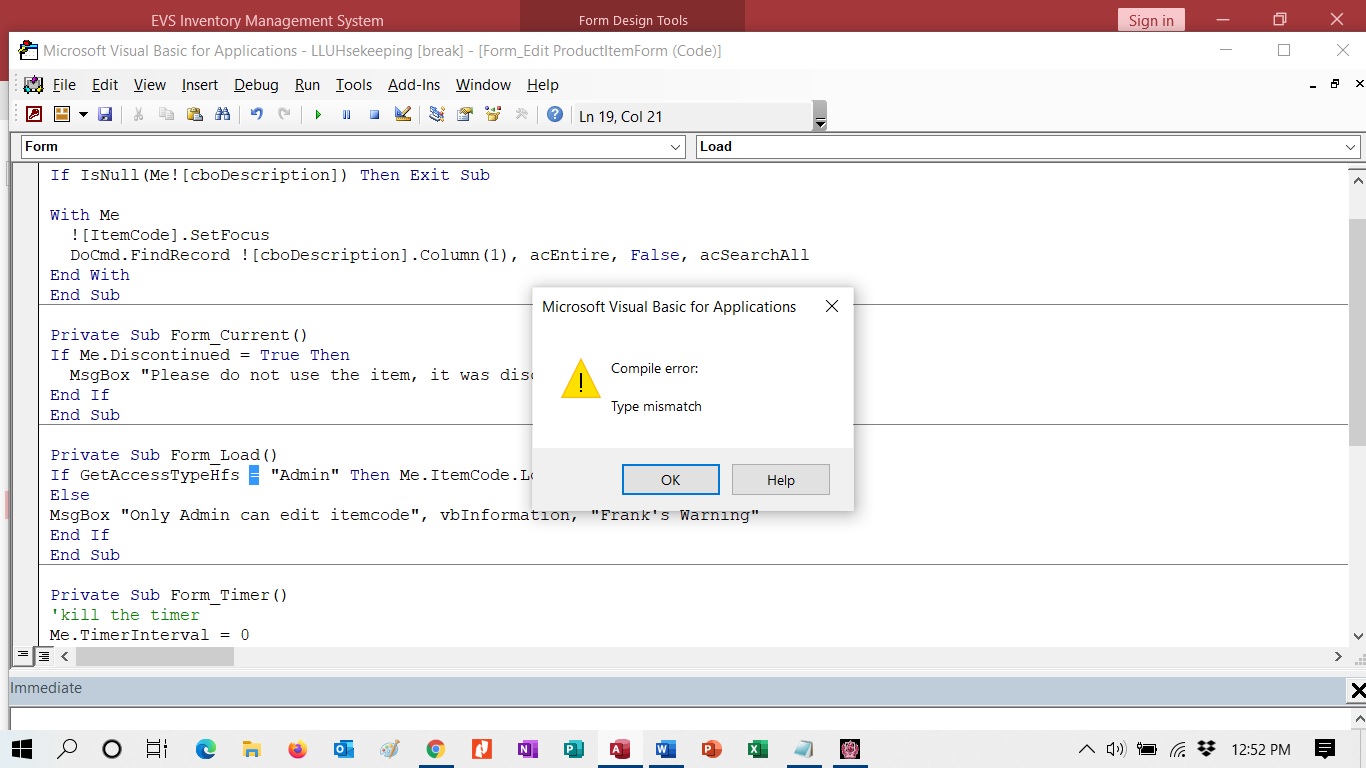This screenshot has width=1366, height=768.
Task: Open the Add-Ins menu
Action: click(x=414, y=85)
